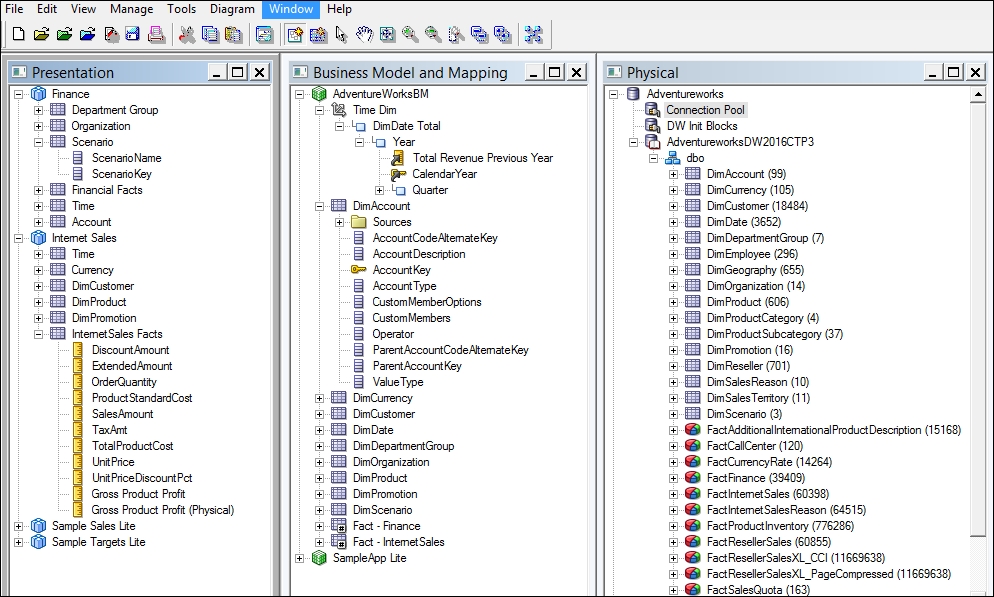Collapse the Scenario table in Presentation
Screen dimensions: 994x597
[x=38, y=142]
